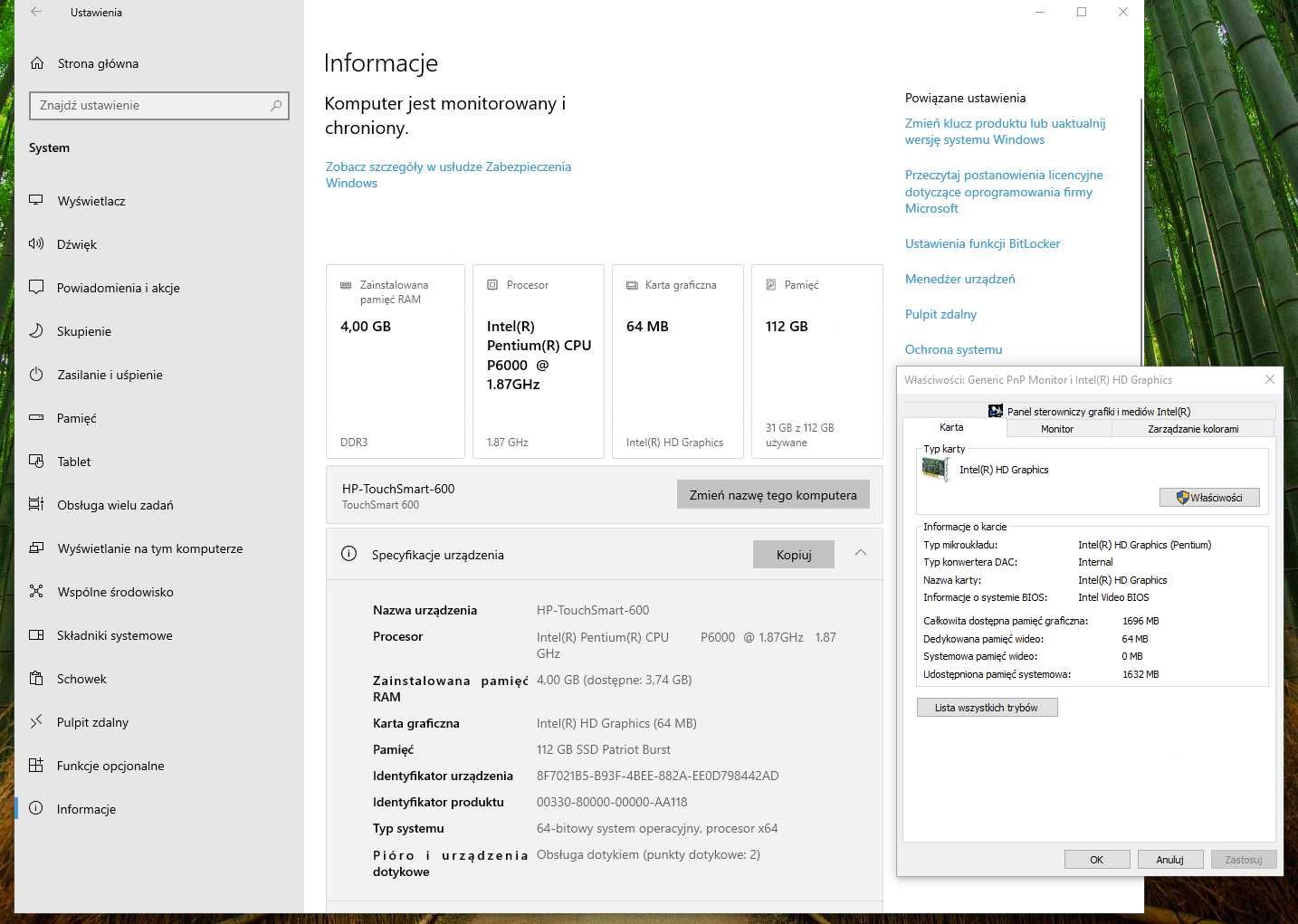Click the Właściwości adapter button
Image resolution: width=1298 pixels, height=924 pixels.
click(1209, 498)
